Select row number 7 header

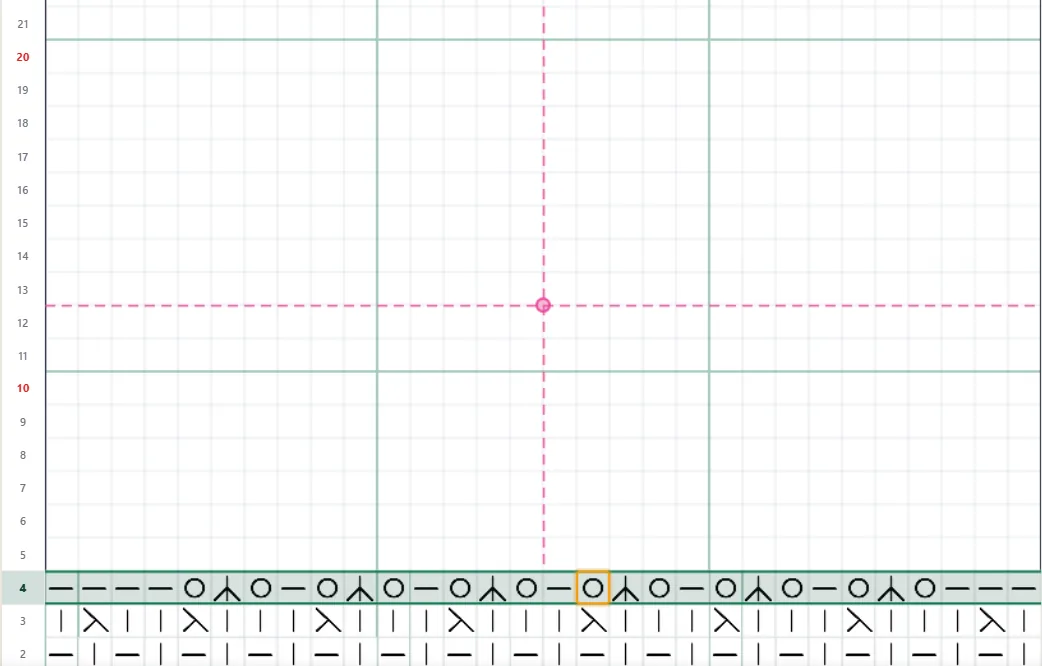[x=23, y=488]
